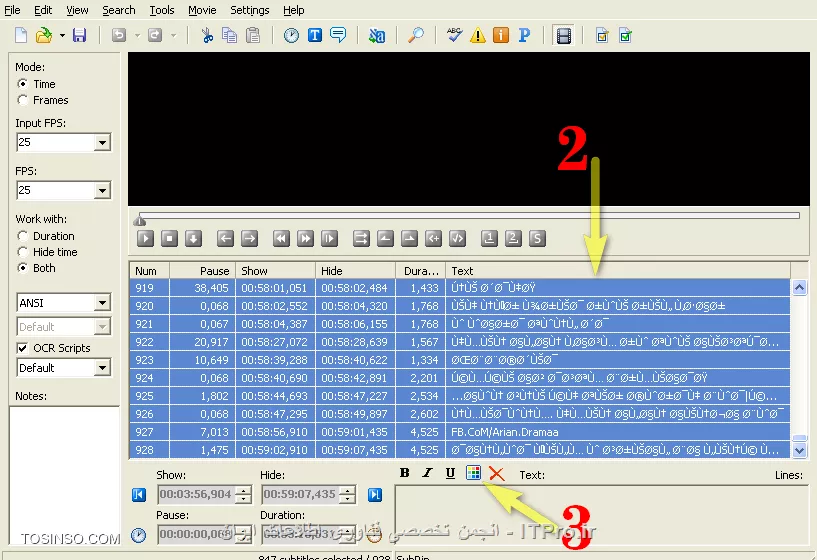Apply bold formatting to subtitle
The width and height of the screenshot is (817, 560).
pyautogui.click(x=404, y=473)
